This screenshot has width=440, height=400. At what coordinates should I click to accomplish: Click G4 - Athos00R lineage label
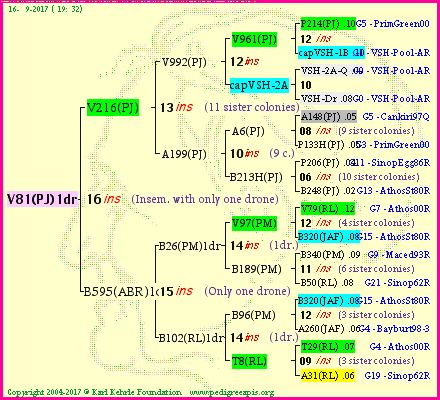(400, 347)
